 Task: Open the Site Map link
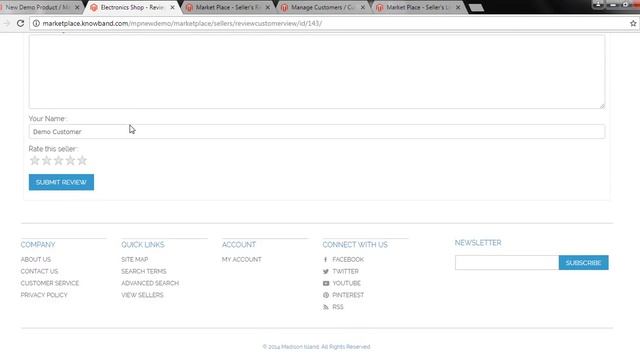click(x=135, y=260)
